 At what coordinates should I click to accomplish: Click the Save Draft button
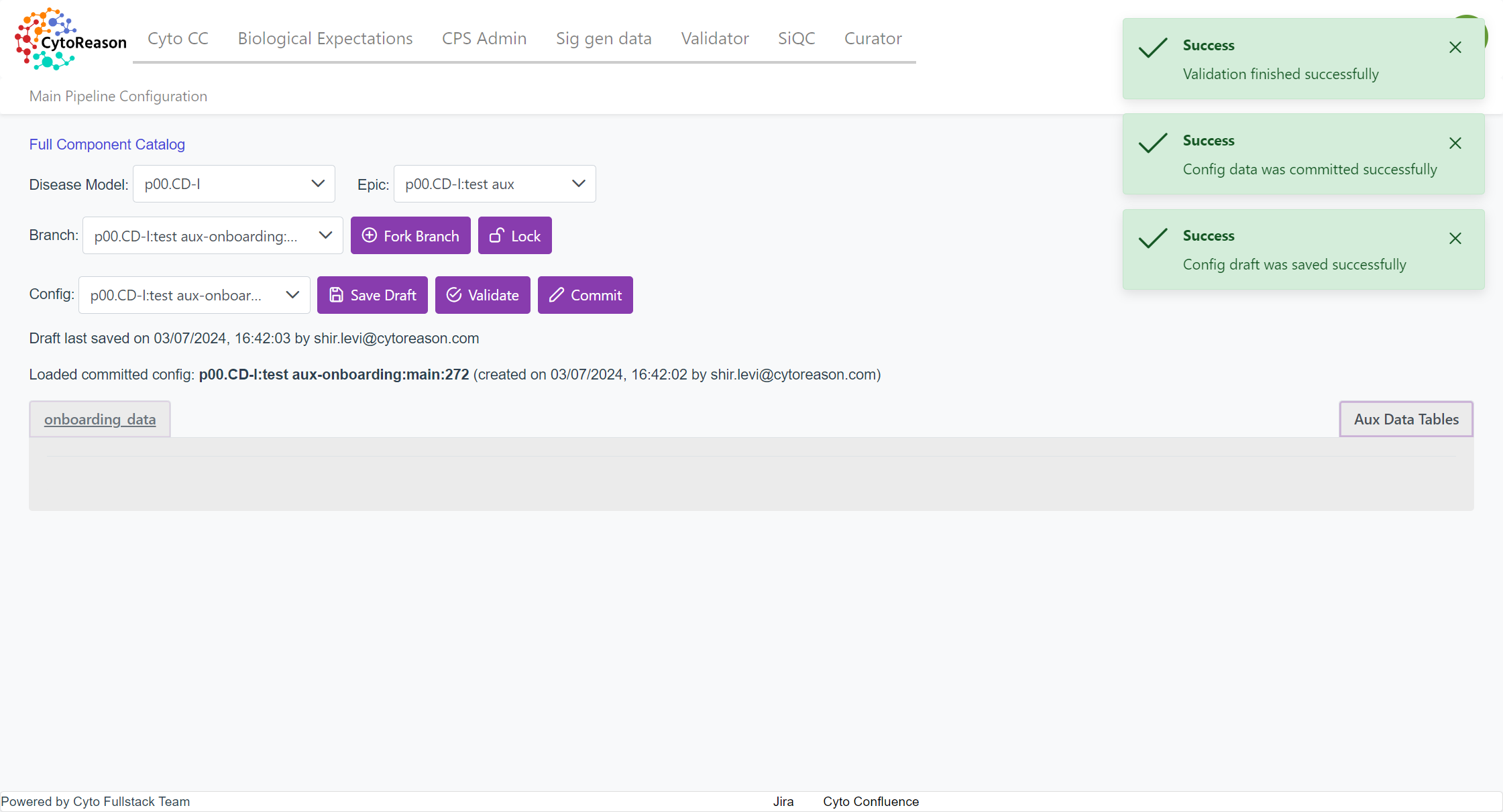coord(372,295)
